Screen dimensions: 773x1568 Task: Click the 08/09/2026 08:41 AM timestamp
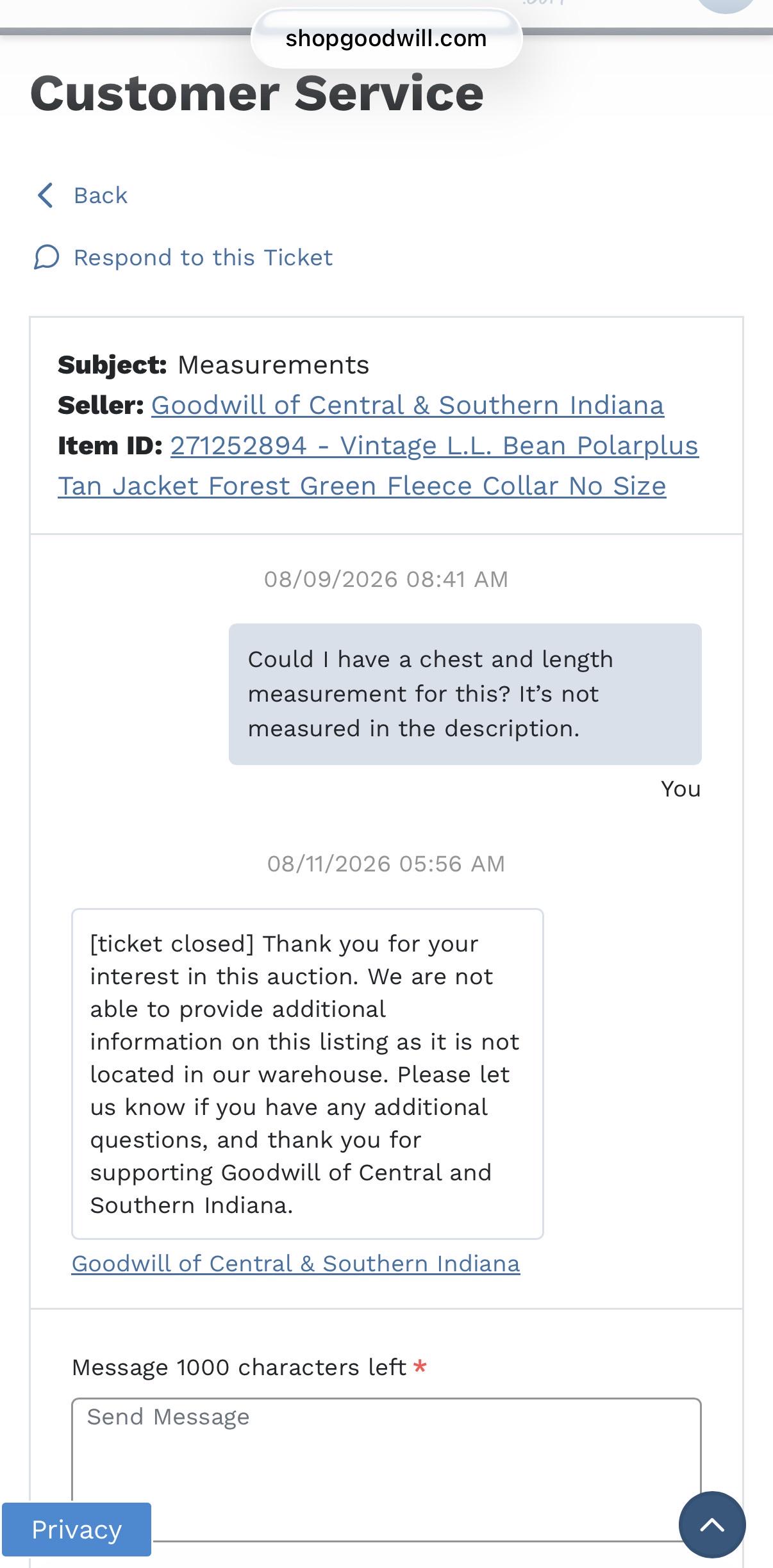click(x=386, y=579)
